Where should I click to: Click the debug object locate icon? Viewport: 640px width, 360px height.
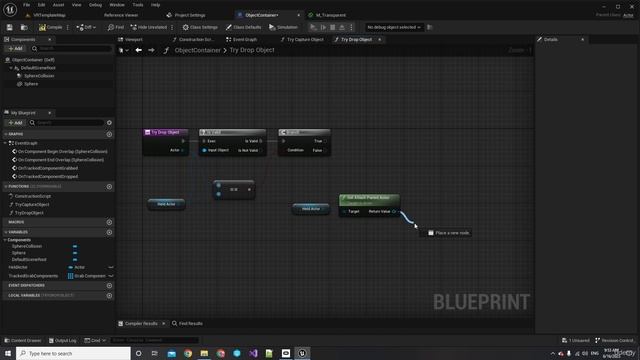pos(429,27)
